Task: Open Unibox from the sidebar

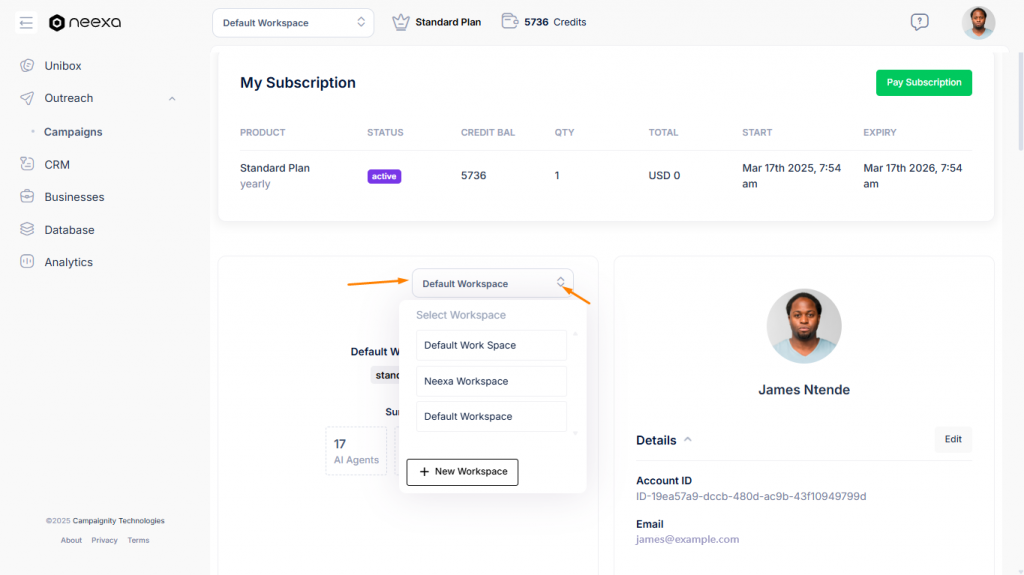Action: (62, 66)
